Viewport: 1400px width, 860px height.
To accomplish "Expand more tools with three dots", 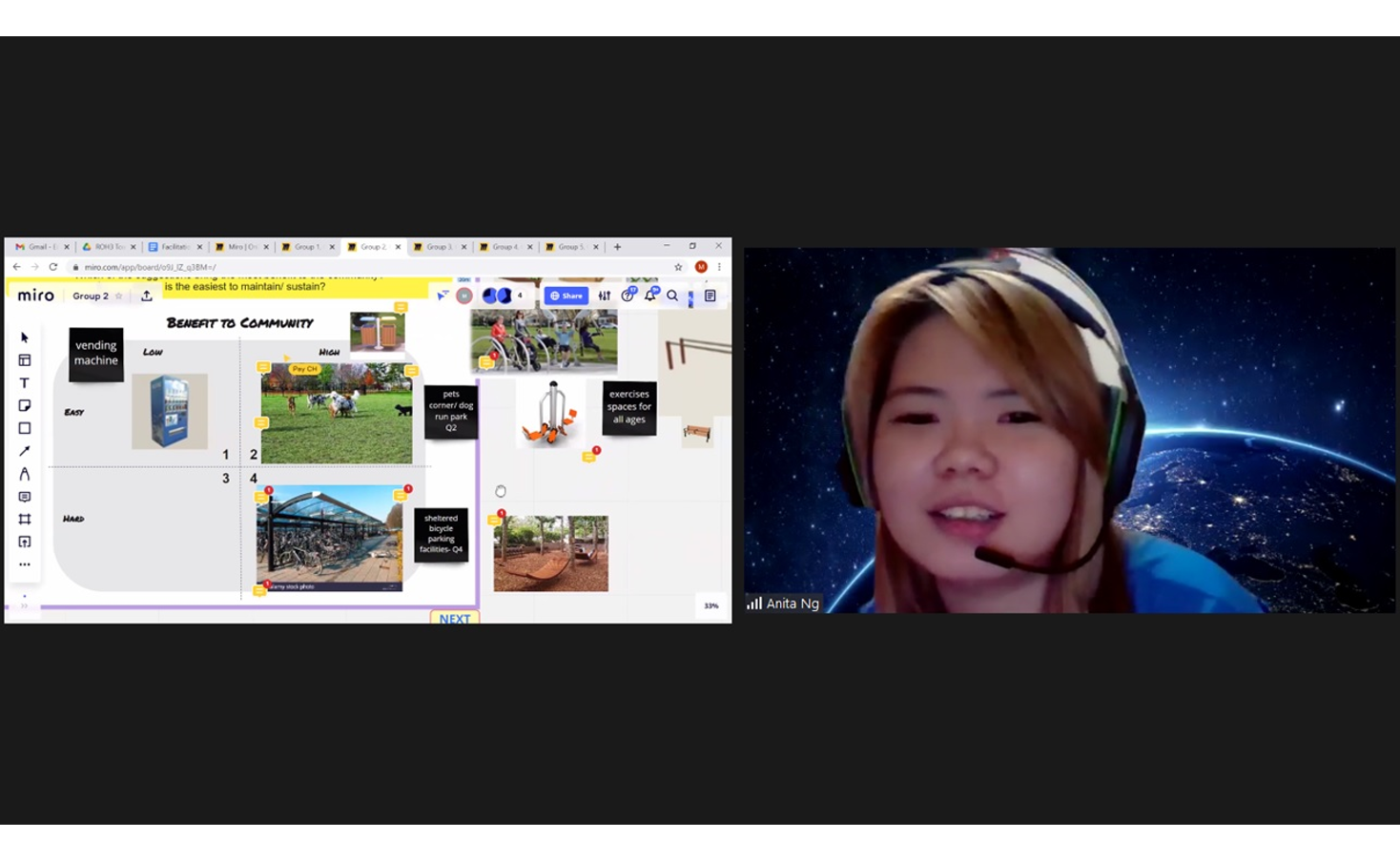I will click(x=25, y=564).
